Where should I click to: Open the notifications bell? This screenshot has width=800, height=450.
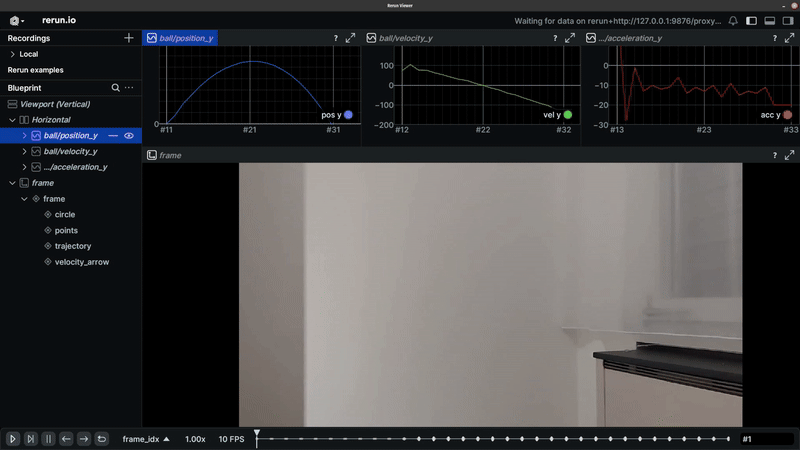point(733,20)
